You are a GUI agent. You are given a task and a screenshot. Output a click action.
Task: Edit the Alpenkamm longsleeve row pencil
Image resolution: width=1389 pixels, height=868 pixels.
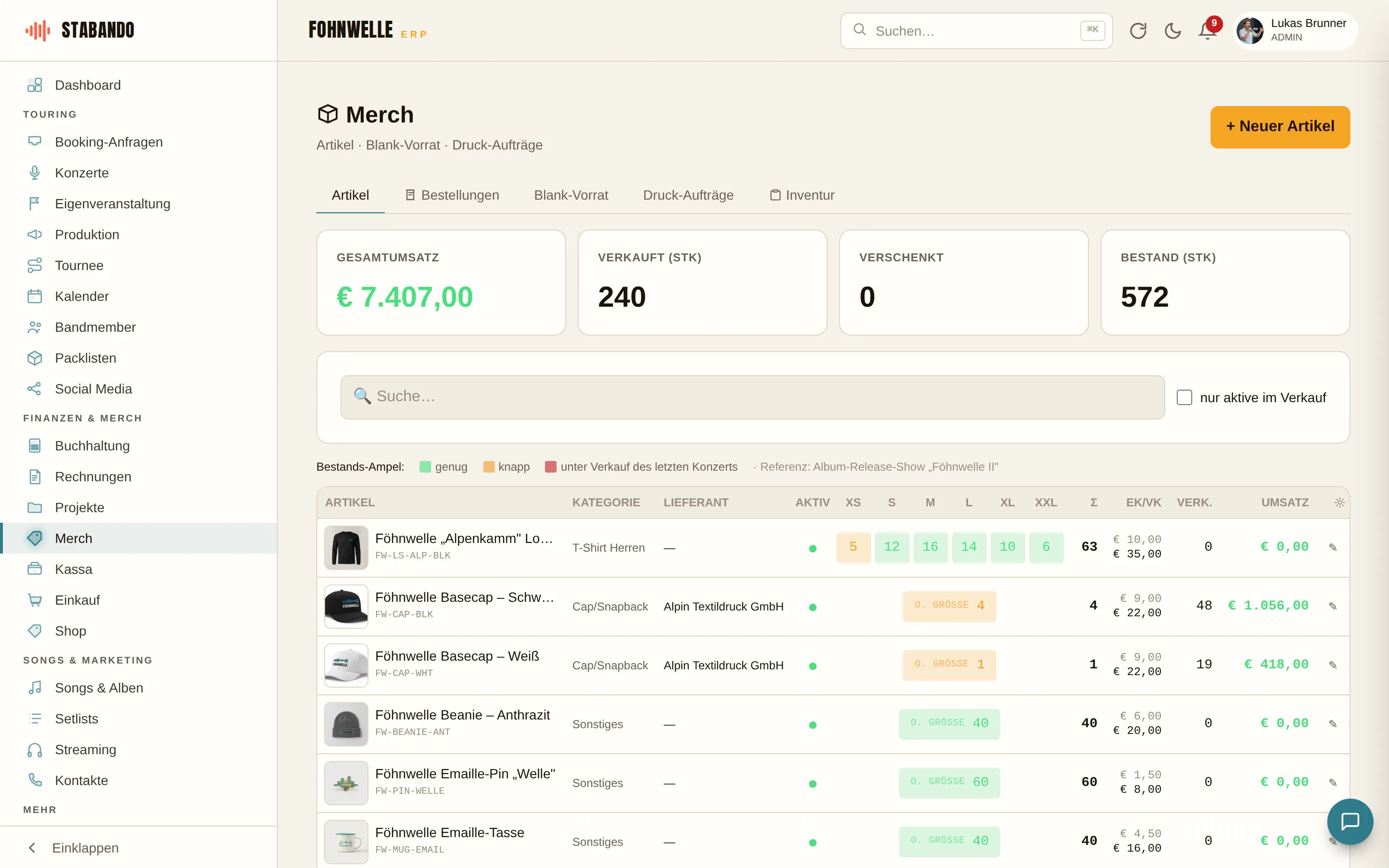[x=1333, y=547]
